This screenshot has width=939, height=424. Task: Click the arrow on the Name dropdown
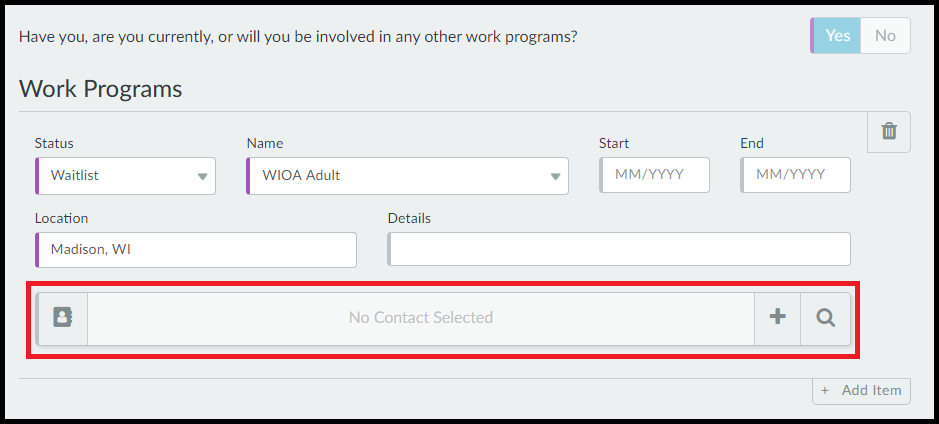coord(555,177)
